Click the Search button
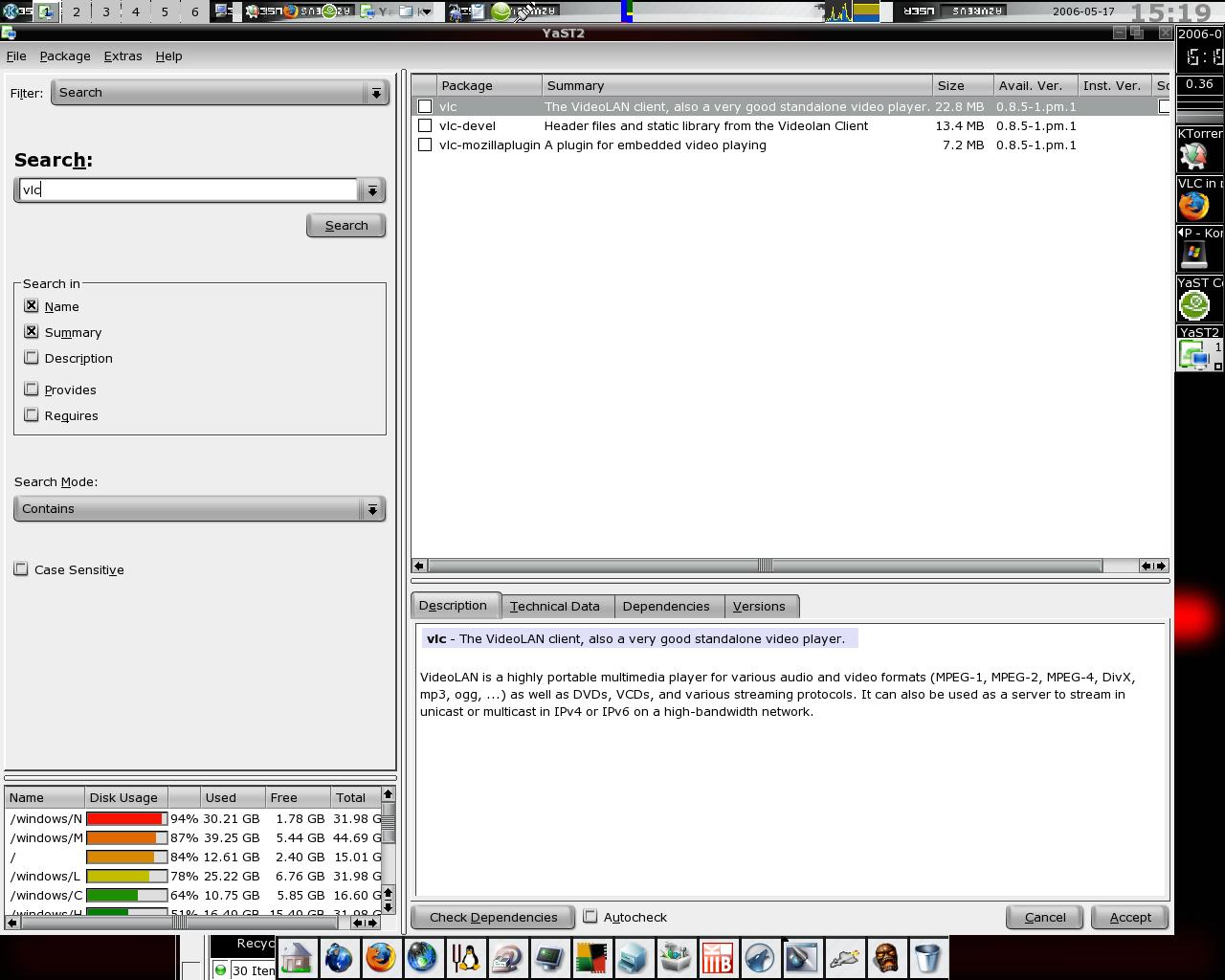This screenshot has width=1225, height=980. [x=346, y=225]
